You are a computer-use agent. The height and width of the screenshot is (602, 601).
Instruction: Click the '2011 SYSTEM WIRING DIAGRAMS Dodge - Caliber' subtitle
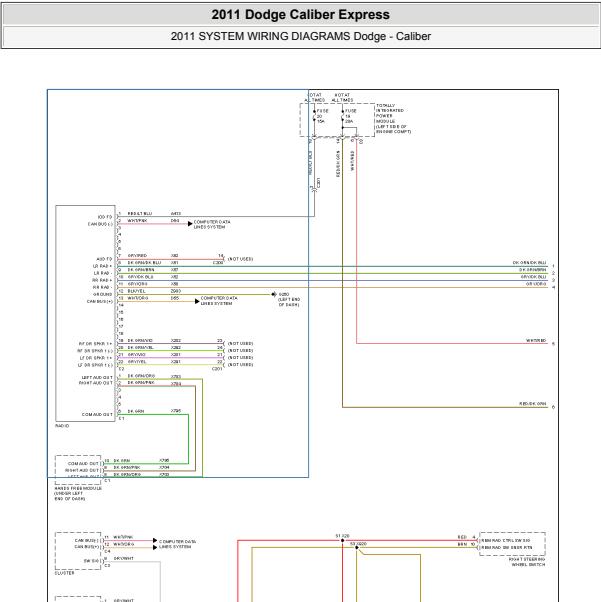[300, 36]
